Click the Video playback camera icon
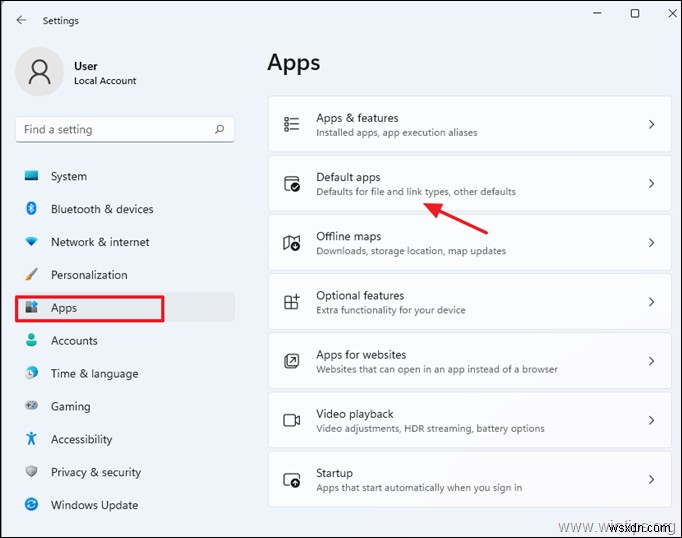This screenshot has width=682, height=538. [x=291, y=420]
